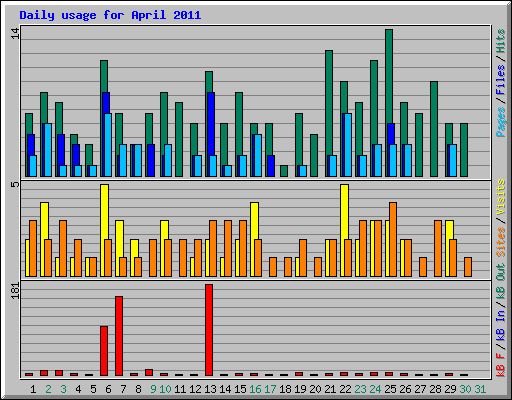Image resolution: width=512 pixels, height=400 pixels.
Task: Click day label '25' on the x-axis
Action: (390, 389)
